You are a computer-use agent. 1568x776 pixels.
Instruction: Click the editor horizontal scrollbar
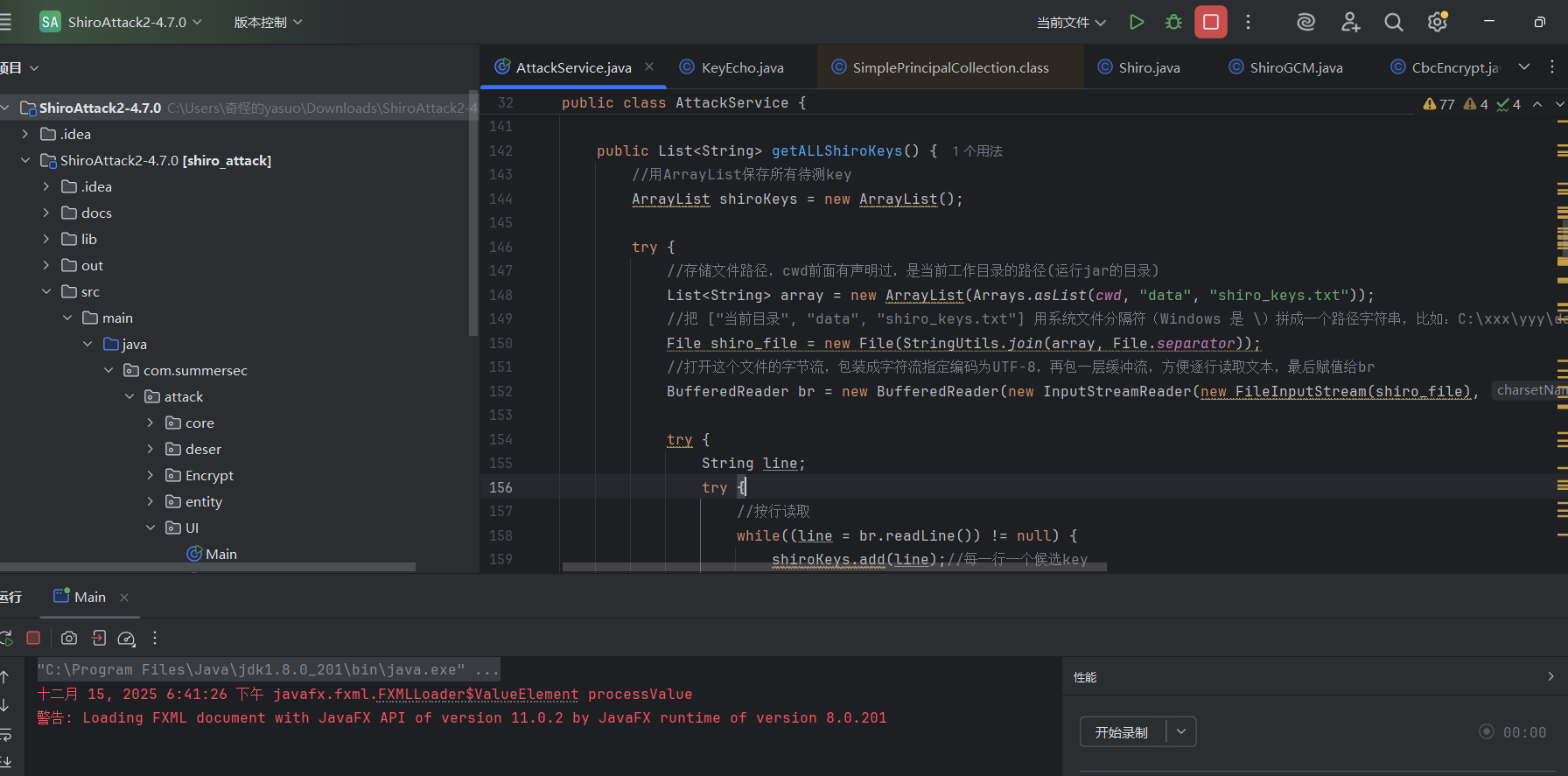click(x=834, y=567)
